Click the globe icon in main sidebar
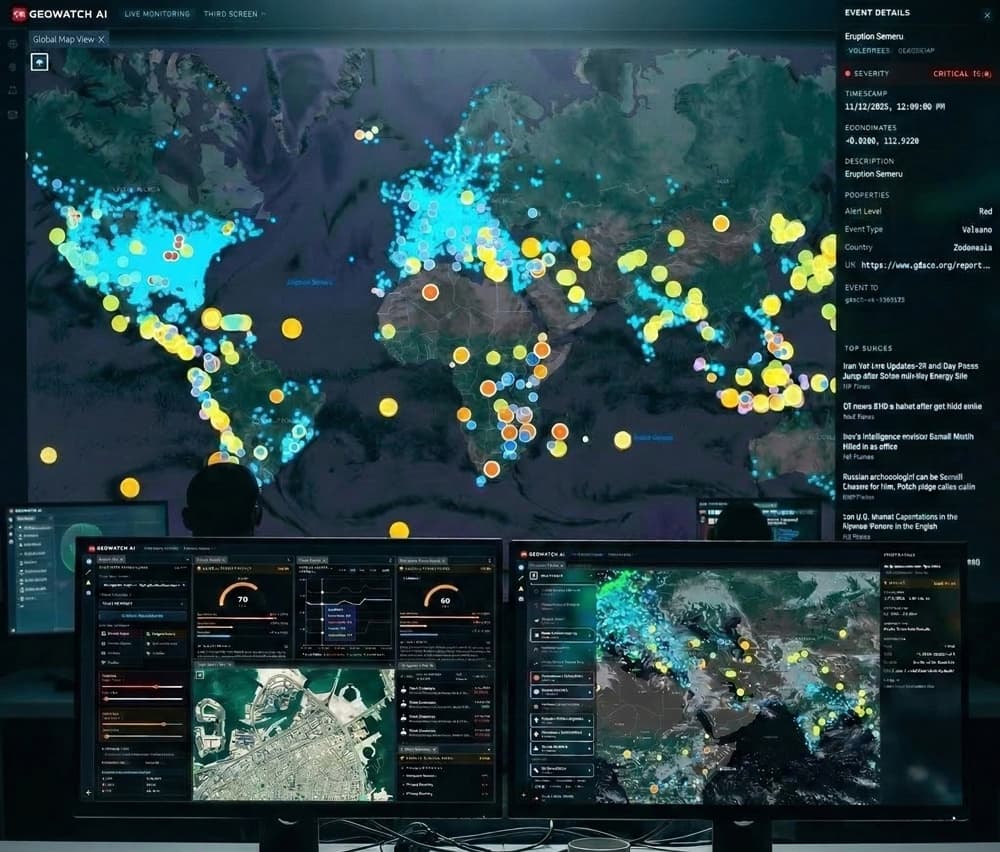This screenshot has width=1000, height=852. pos(12,44)
